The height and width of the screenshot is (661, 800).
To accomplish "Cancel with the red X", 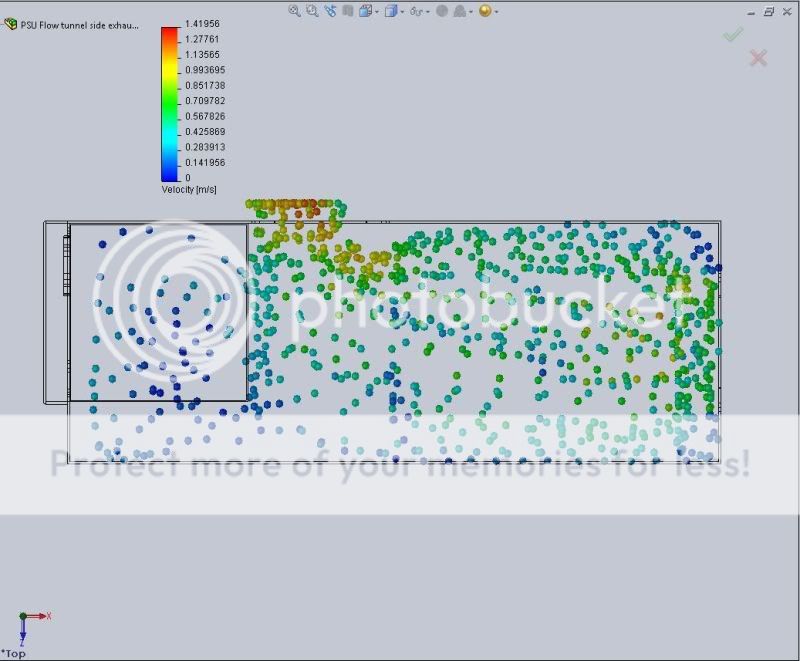I will [758, 58].
